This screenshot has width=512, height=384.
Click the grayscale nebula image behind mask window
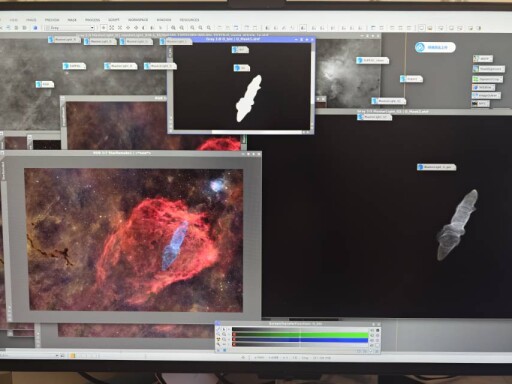coord(348,73)
